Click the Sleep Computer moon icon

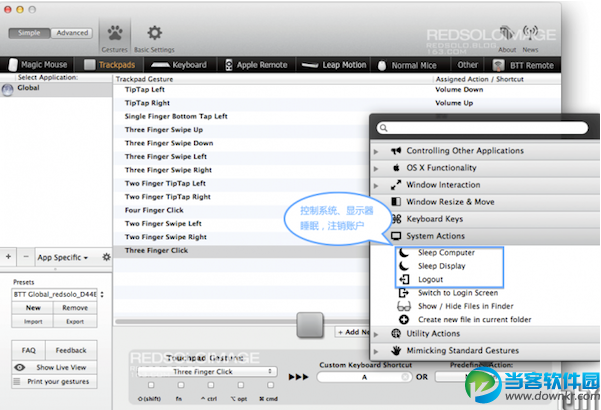coord(404,253)
